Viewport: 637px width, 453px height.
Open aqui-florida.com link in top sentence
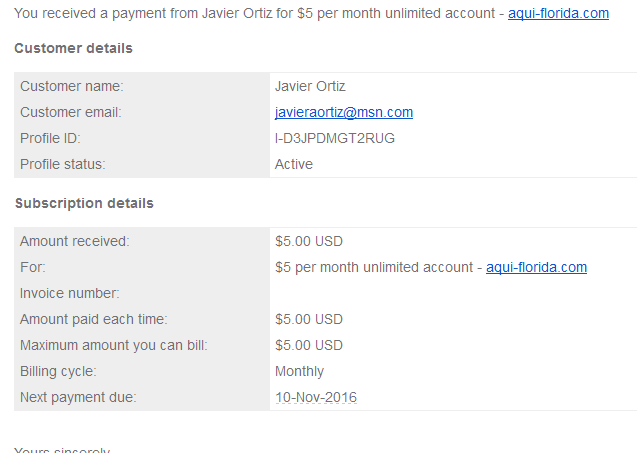(x=558, y=13)
